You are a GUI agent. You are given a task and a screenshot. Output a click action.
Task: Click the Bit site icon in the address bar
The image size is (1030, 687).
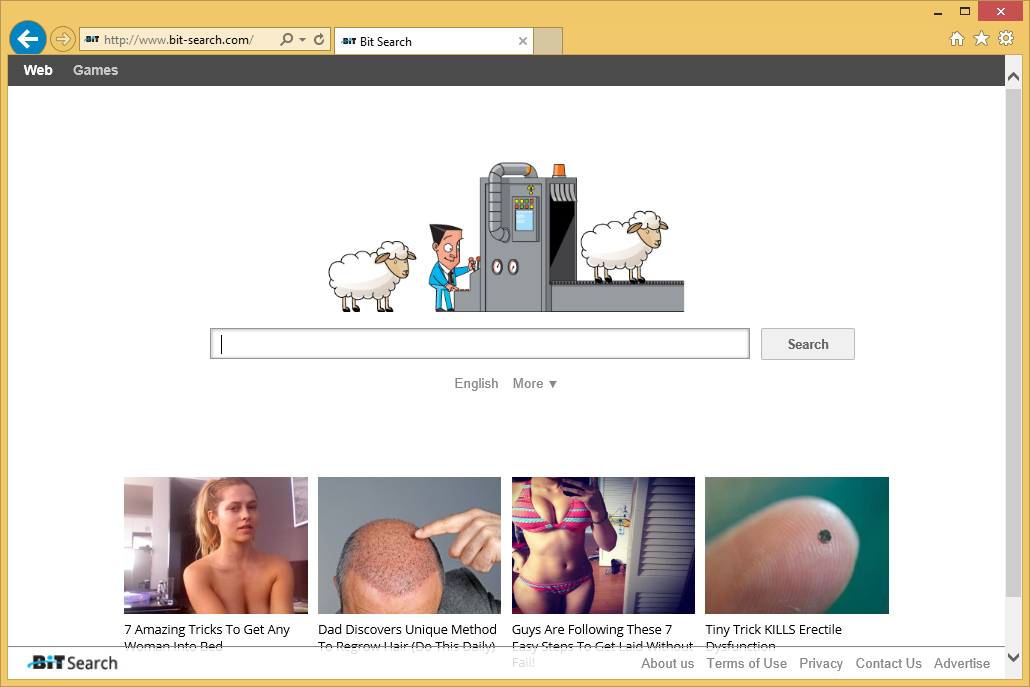(91, 38)
